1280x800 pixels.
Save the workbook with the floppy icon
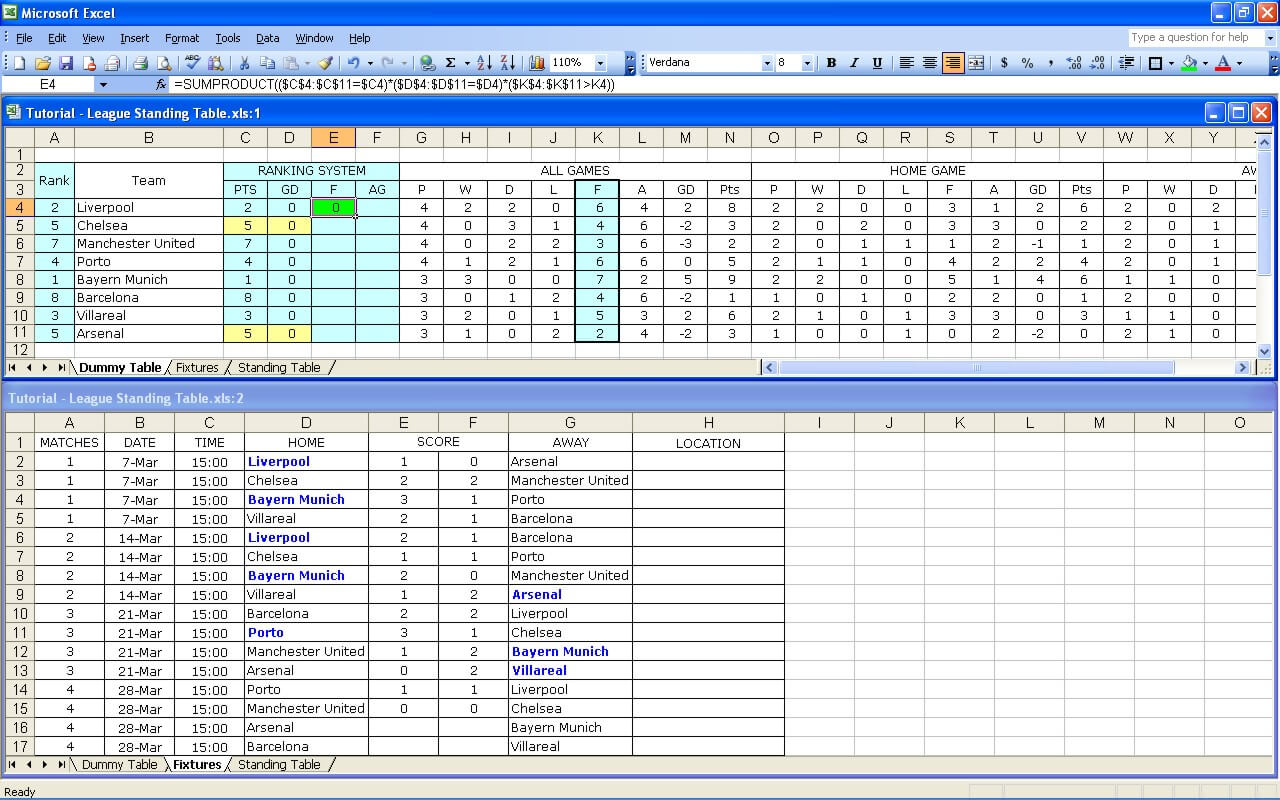pyautogui.click(x=66, y=63)
